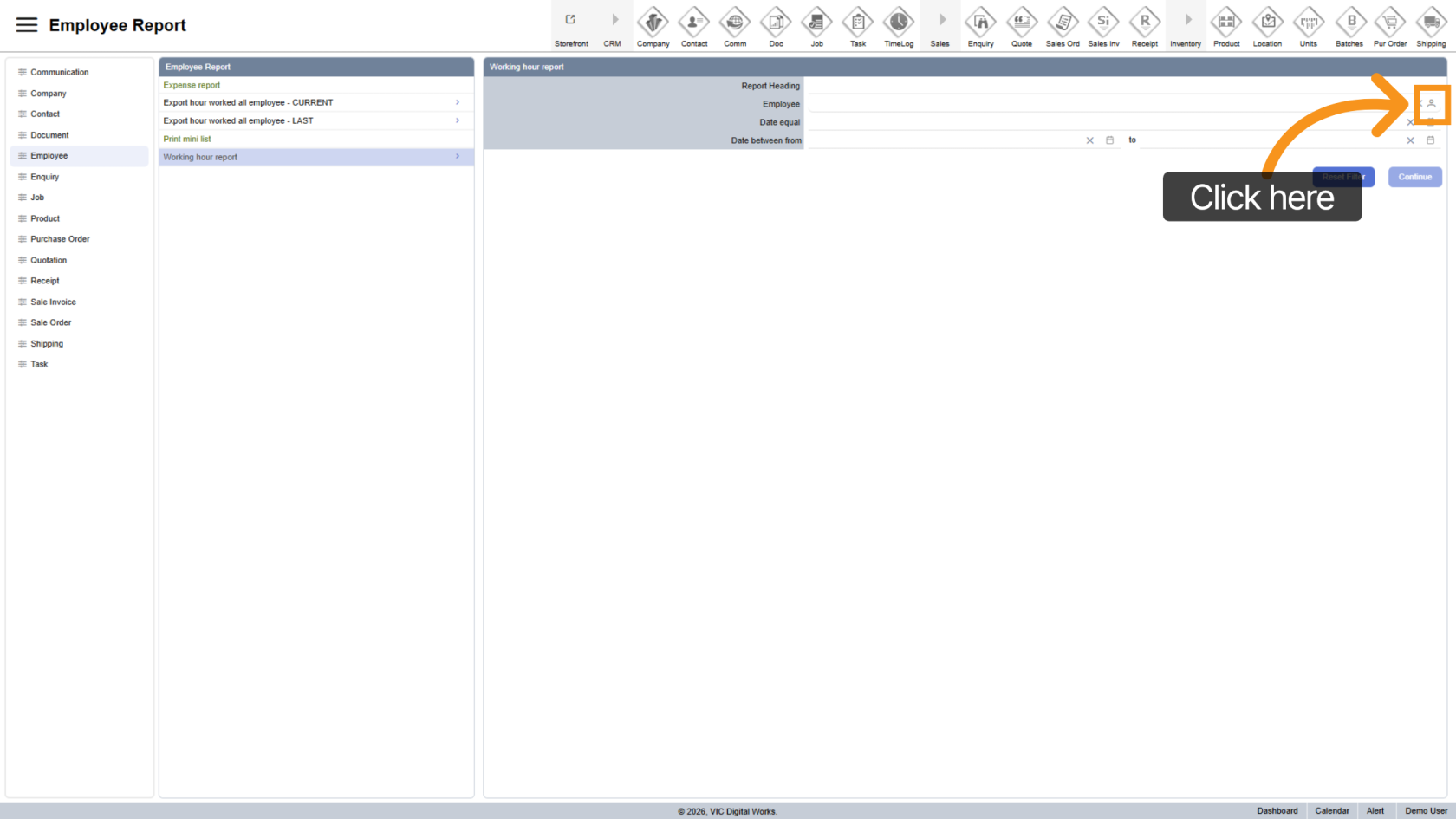
Task: Open Calendar from the footer bar
Action: point(1331,811)
